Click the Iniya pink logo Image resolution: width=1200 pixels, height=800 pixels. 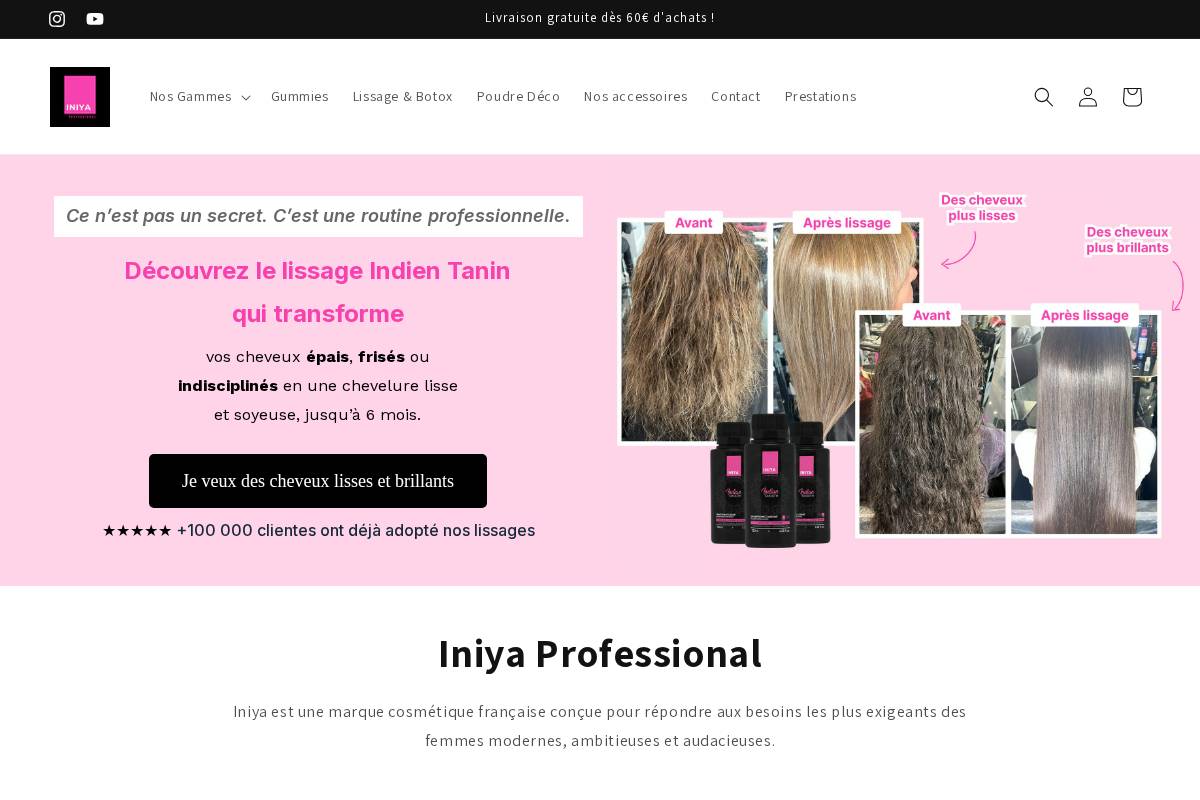tap(80, 96)
